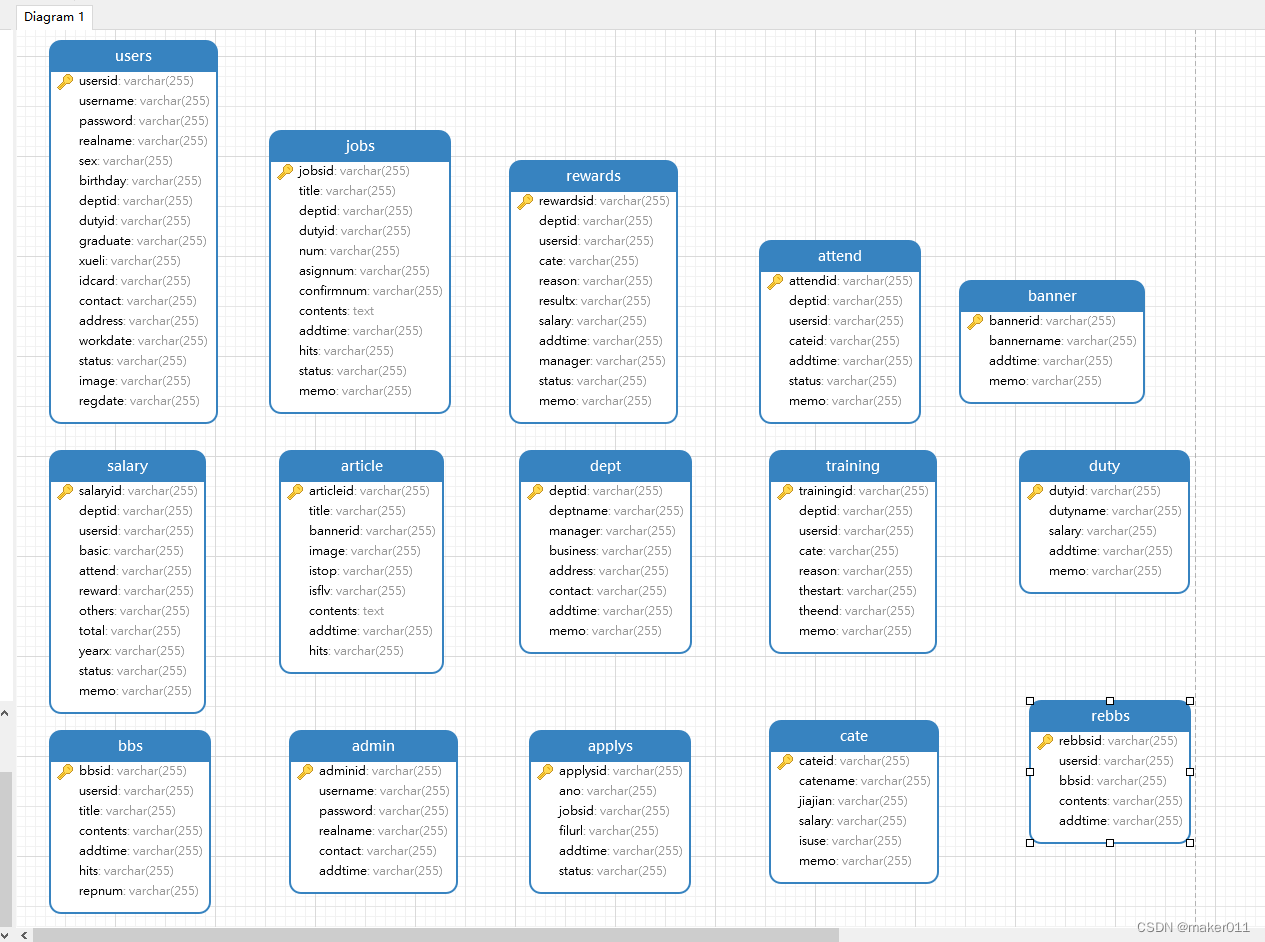Click the key icon in the dept table
Viewport: 1265px width, 942px height.
coord(535,491)
